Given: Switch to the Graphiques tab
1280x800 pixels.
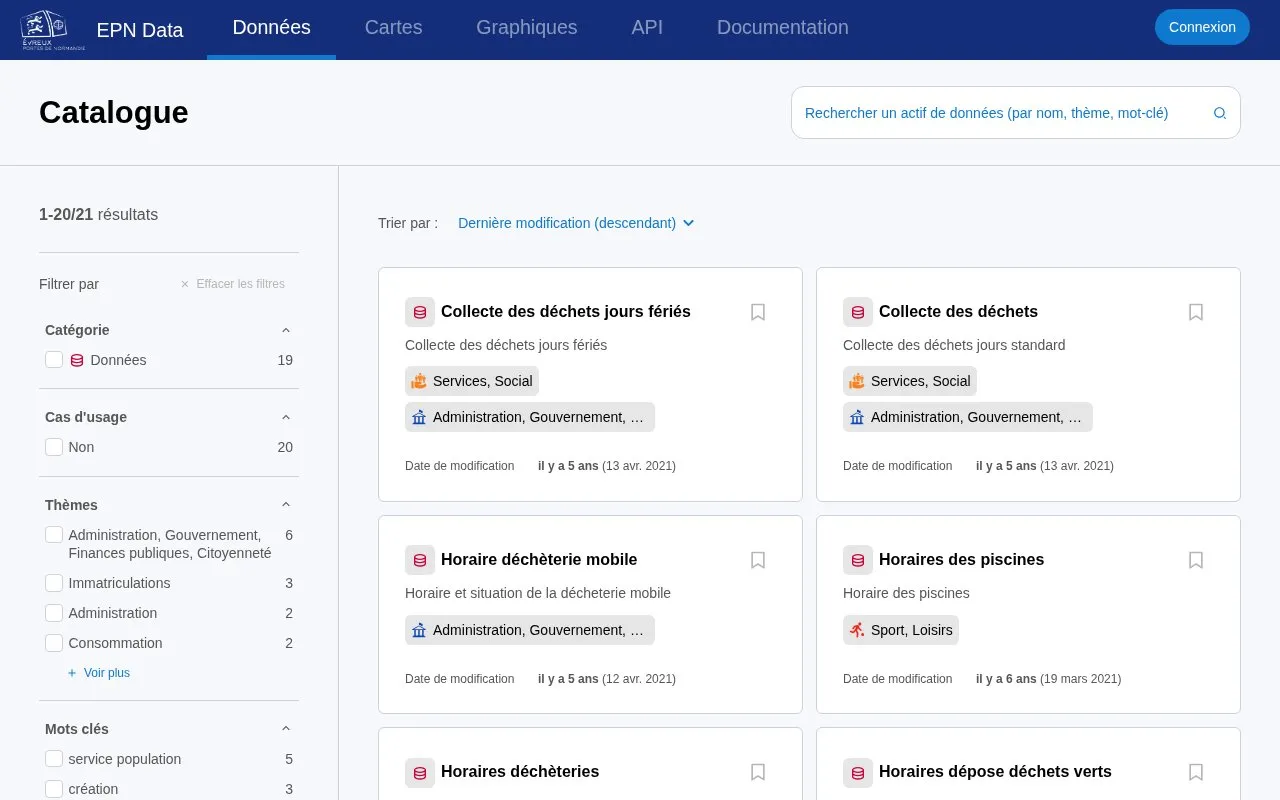Looking at the screenshot, I should [527, 28].
